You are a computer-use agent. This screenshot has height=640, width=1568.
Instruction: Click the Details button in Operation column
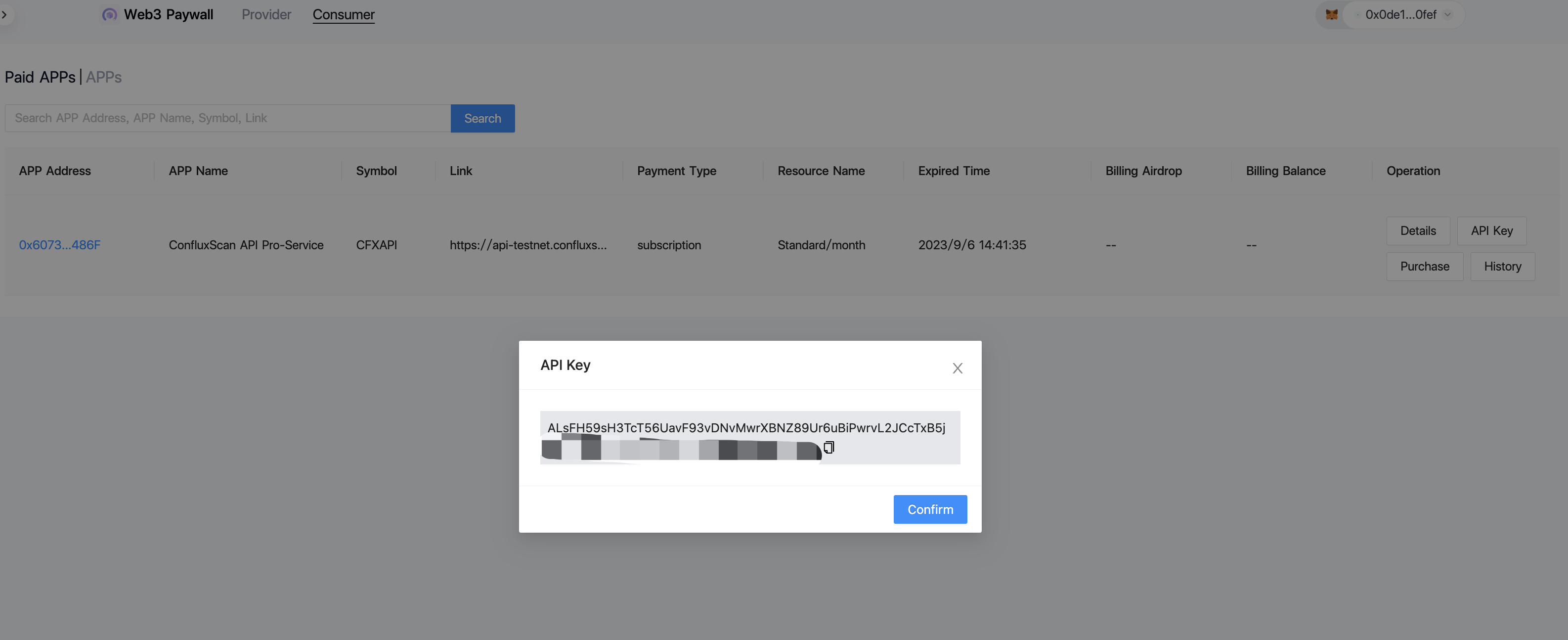pos(1418,231)
